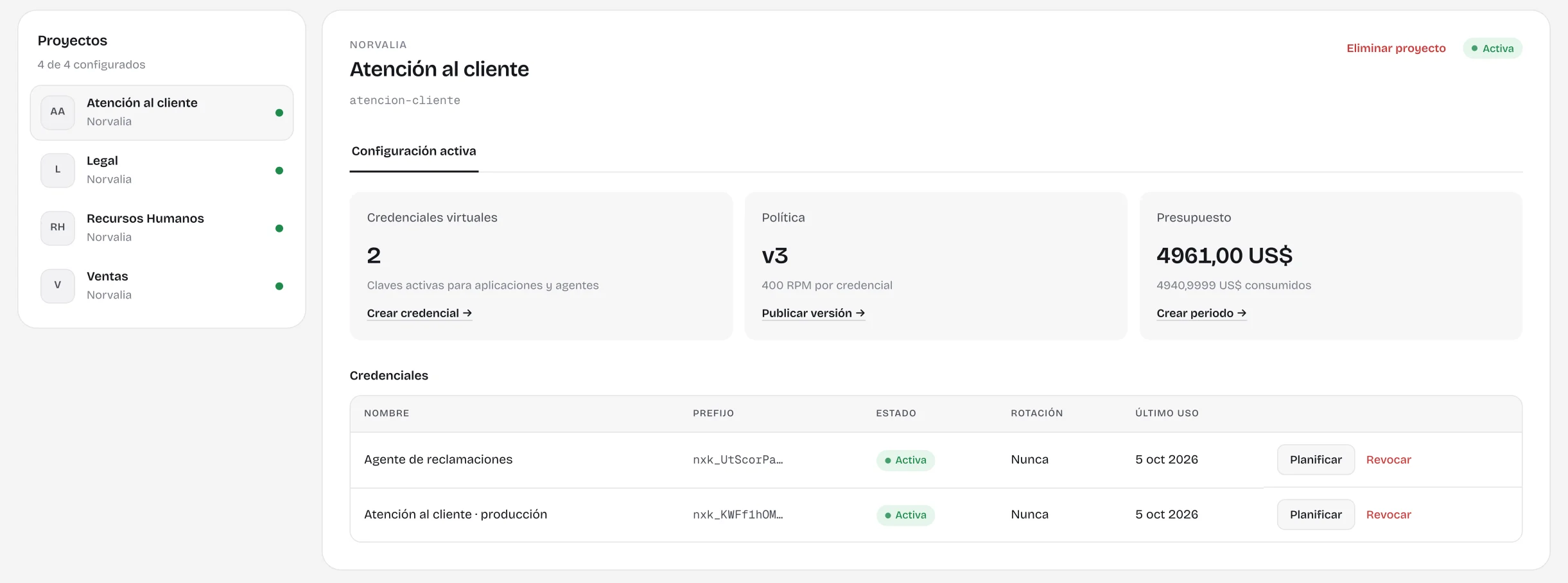This screenshot has width=1568, height=583.
Task: Click the 4 de 4 configurados text
Action: 91,65
